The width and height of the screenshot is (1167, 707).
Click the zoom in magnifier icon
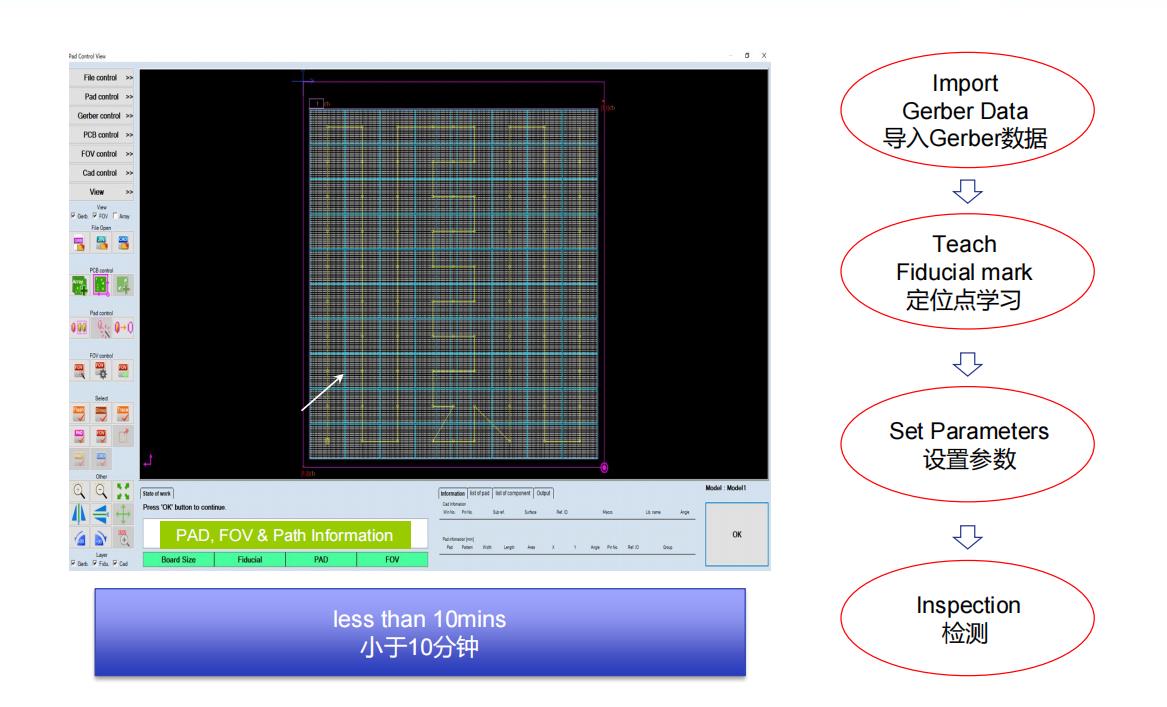(x=79, y=490)
